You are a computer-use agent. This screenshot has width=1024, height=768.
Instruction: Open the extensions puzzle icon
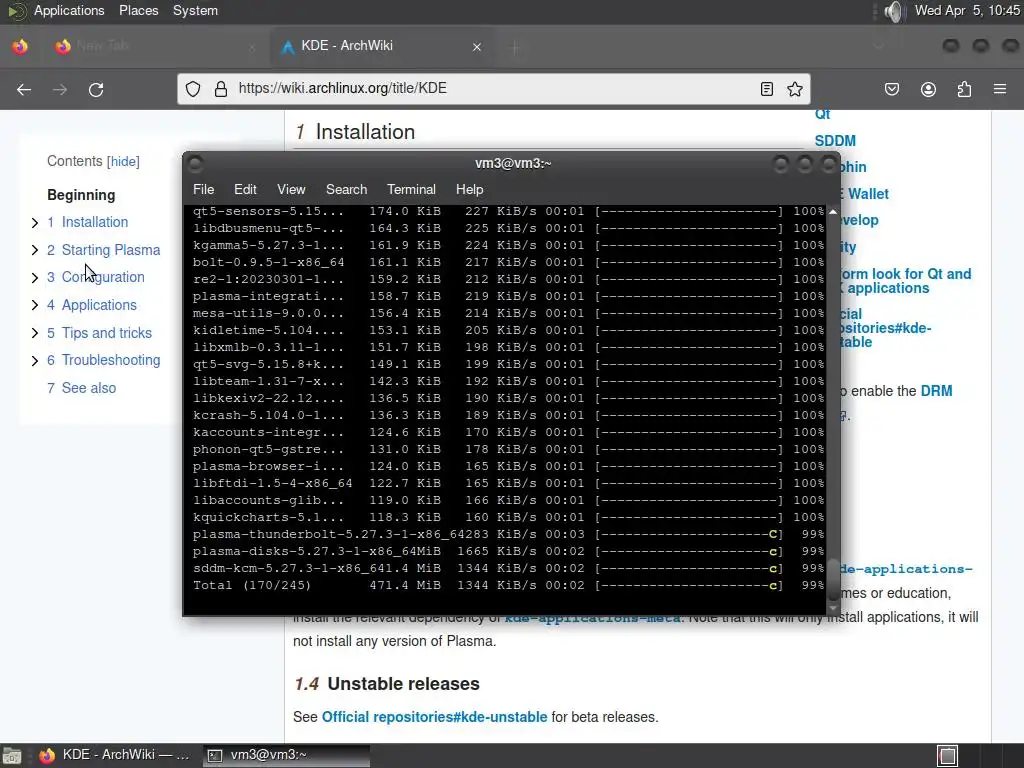(x=964, y=89)
